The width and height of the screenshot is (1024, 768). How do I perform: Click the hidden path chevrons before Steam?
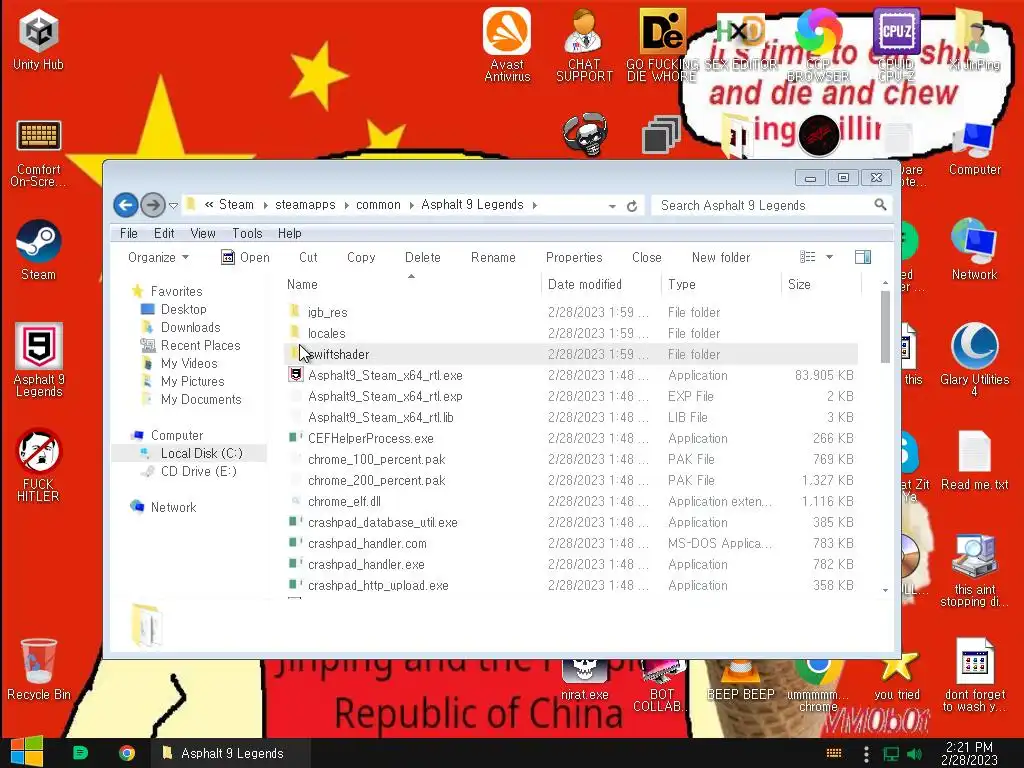click(209, 204)
